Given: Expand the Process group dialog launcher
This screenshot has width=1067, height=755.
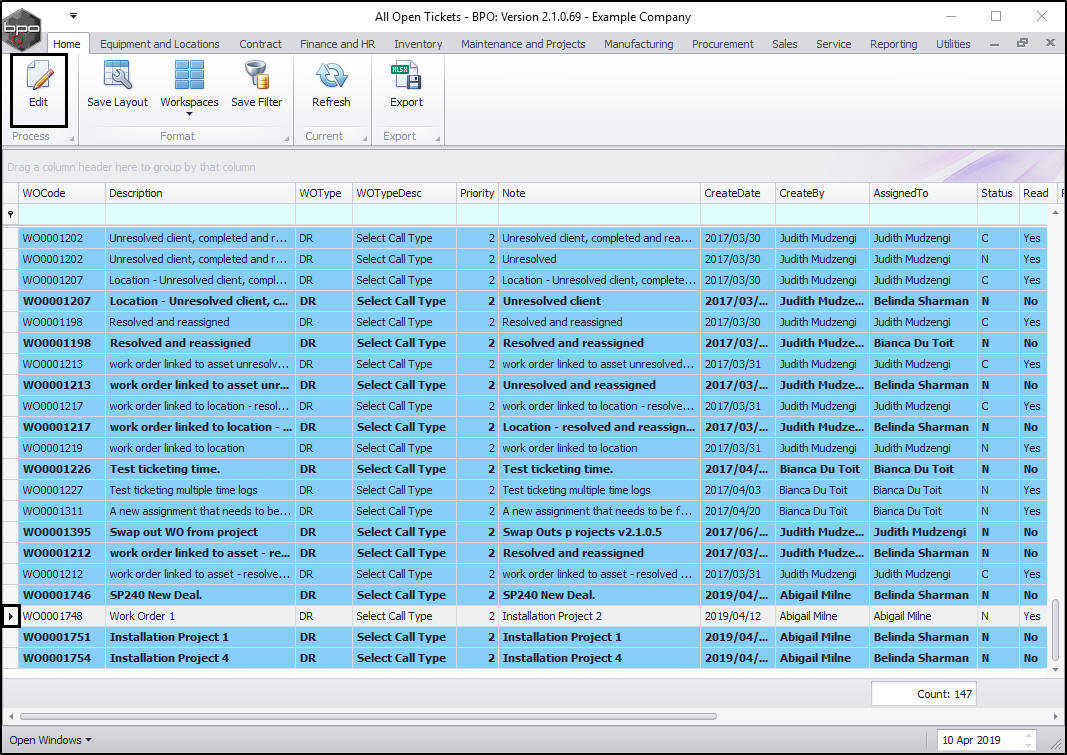Looking at the screenshot, I should (70, 138).
